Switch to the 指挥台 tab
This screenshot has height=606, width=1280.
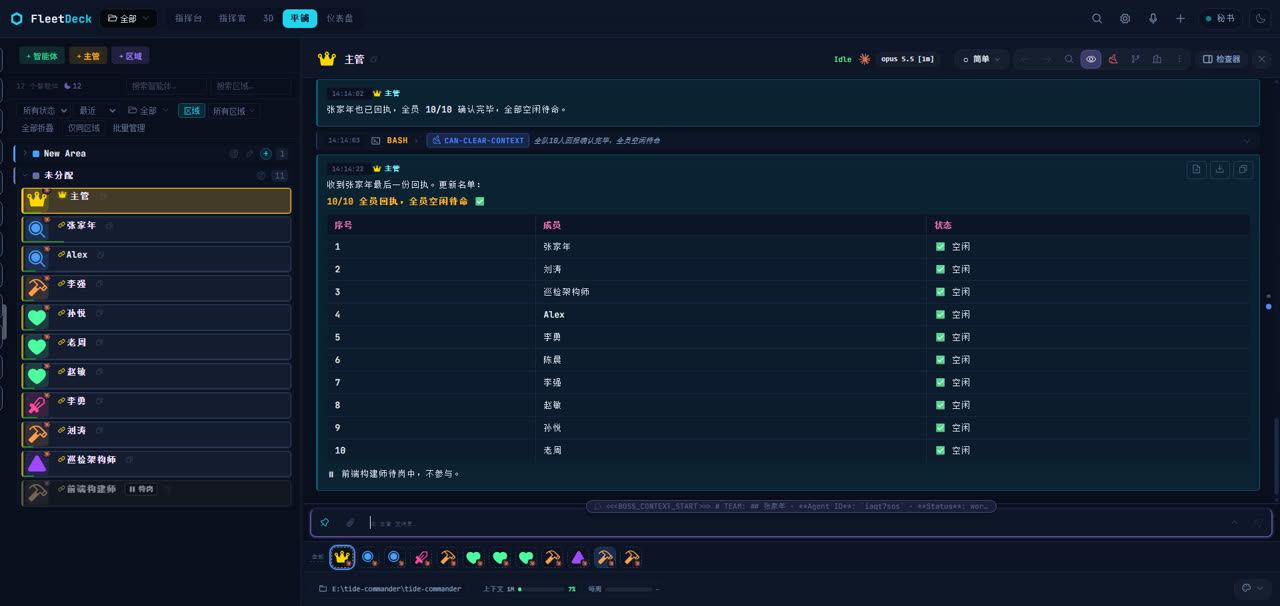(x=187, y=18)
